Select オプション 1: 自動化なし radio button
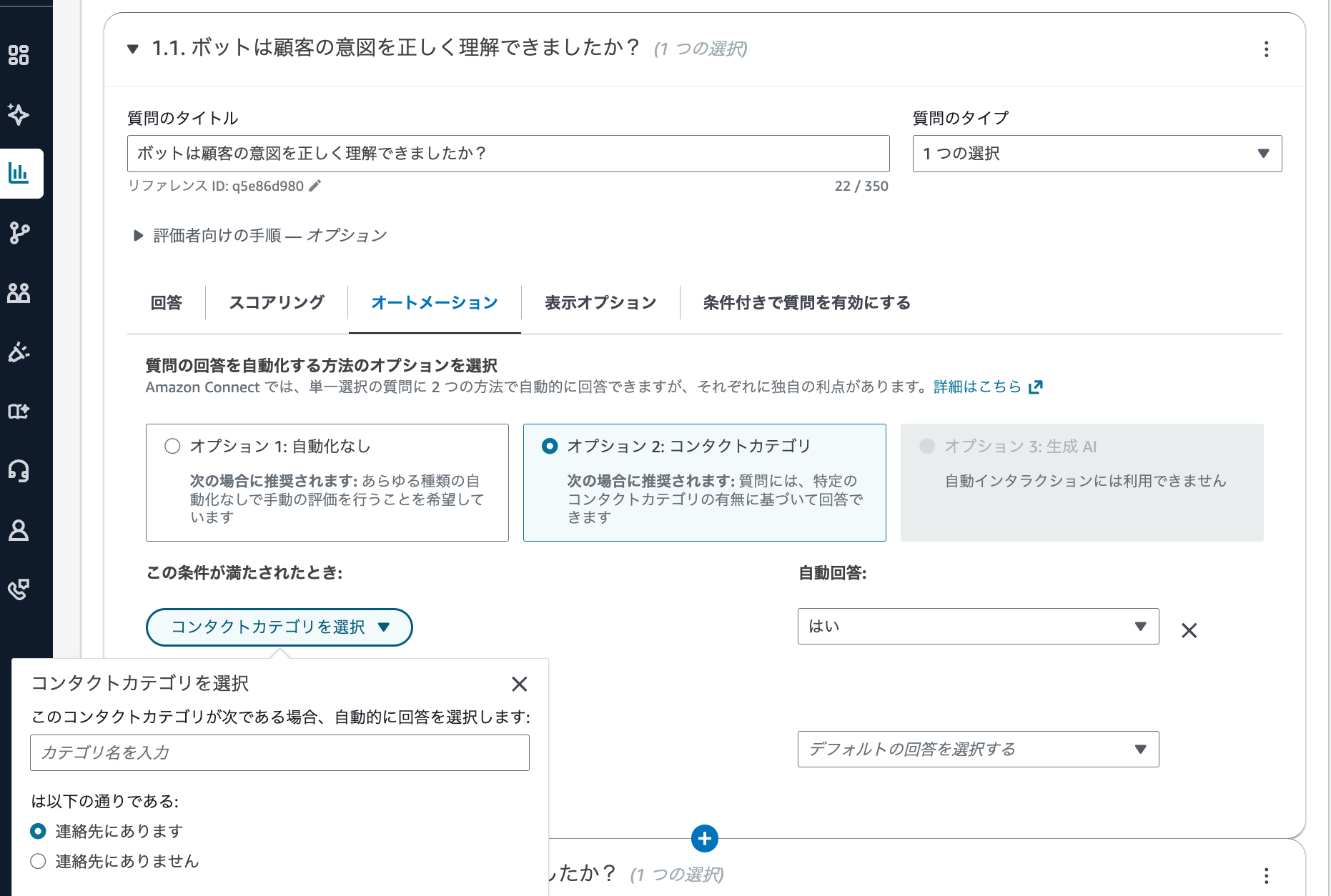 (172, 445)
